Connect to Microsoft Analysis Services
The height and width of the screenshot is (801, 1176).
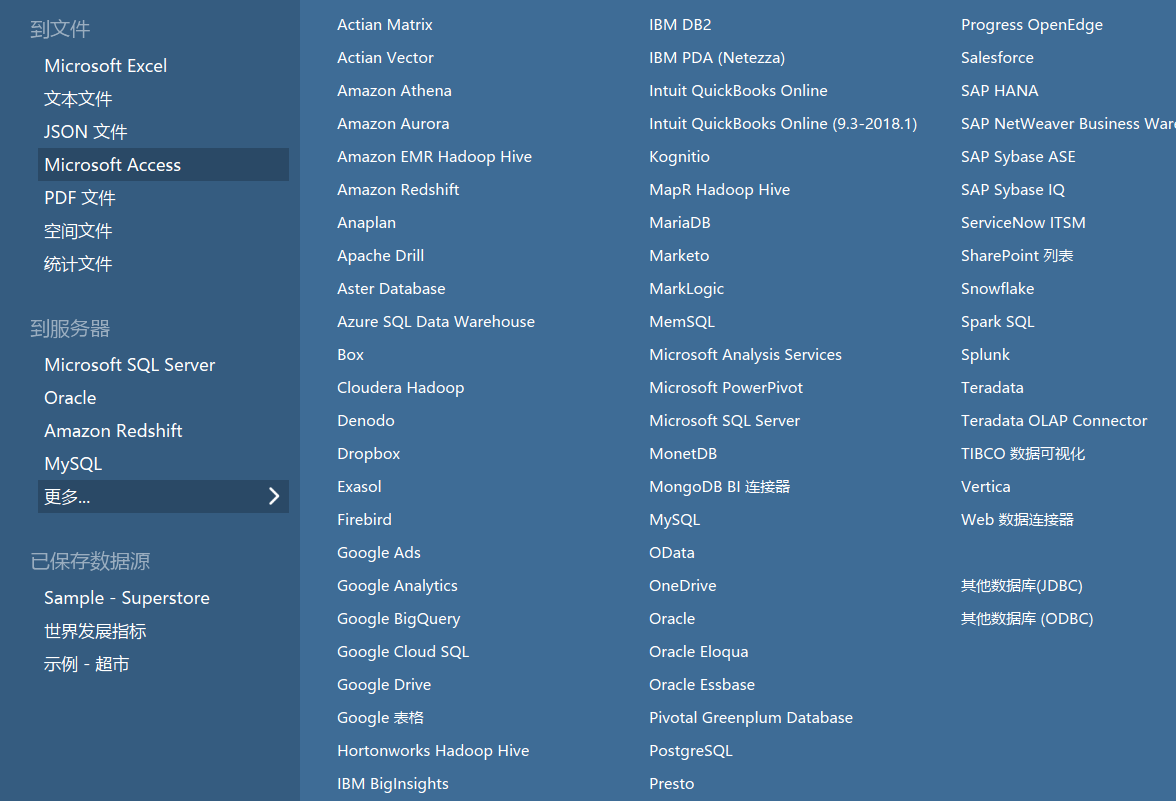pos(746,355)
